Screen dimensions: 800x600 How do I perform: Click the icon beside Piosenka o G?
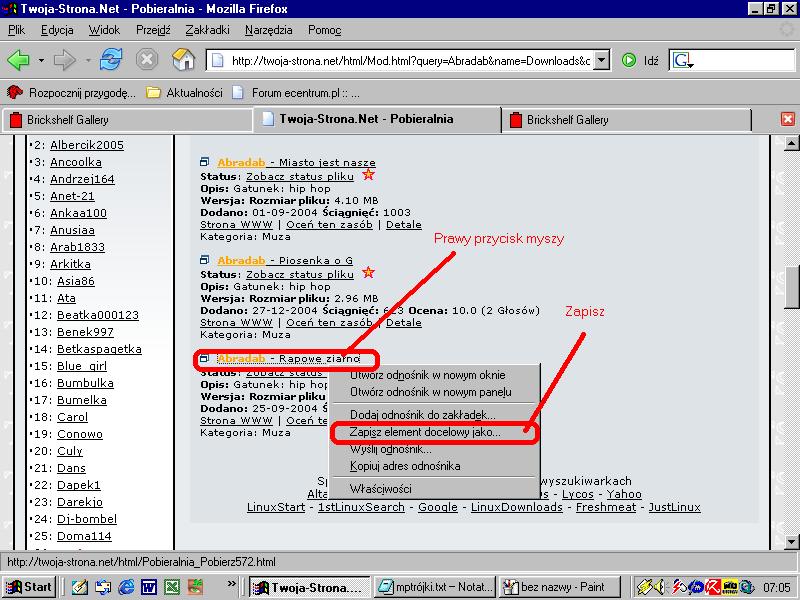coord(205,260)
